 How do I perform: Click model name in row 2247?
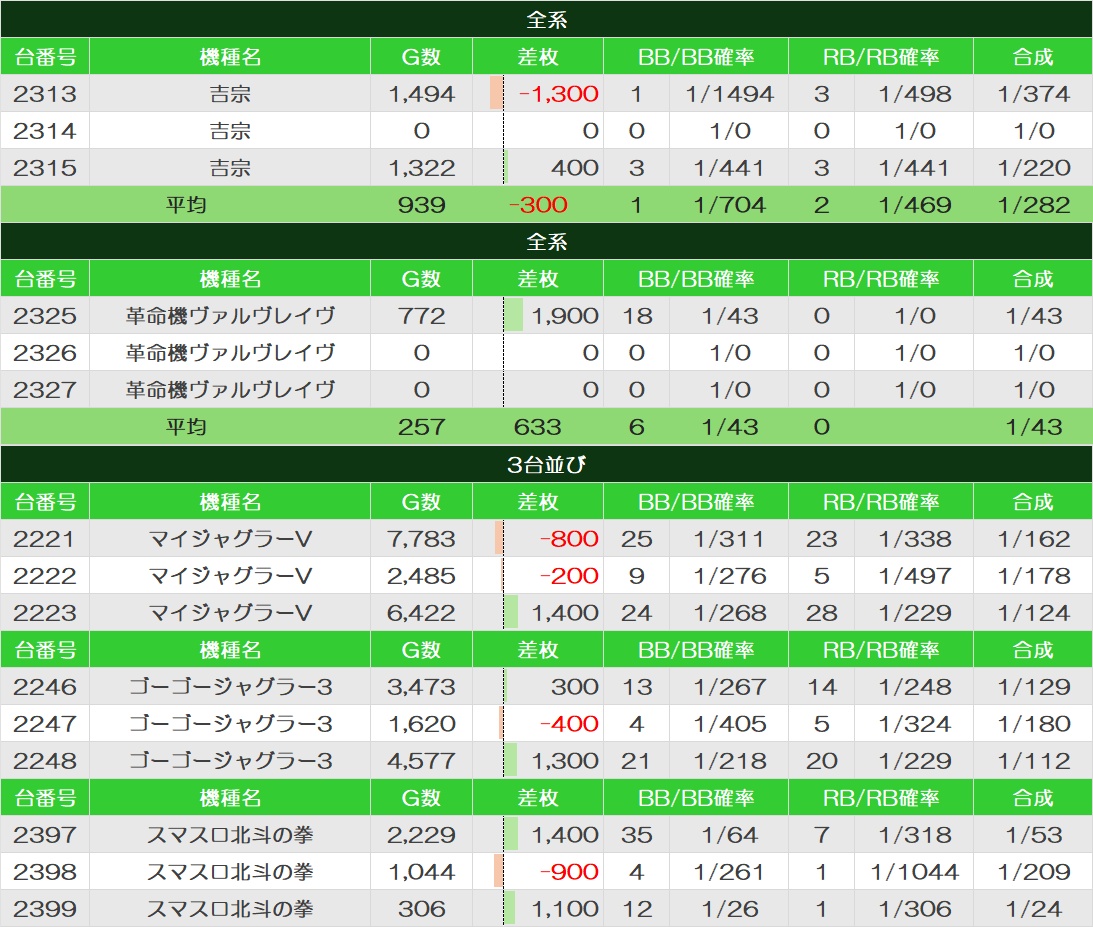tap(230, 723)
